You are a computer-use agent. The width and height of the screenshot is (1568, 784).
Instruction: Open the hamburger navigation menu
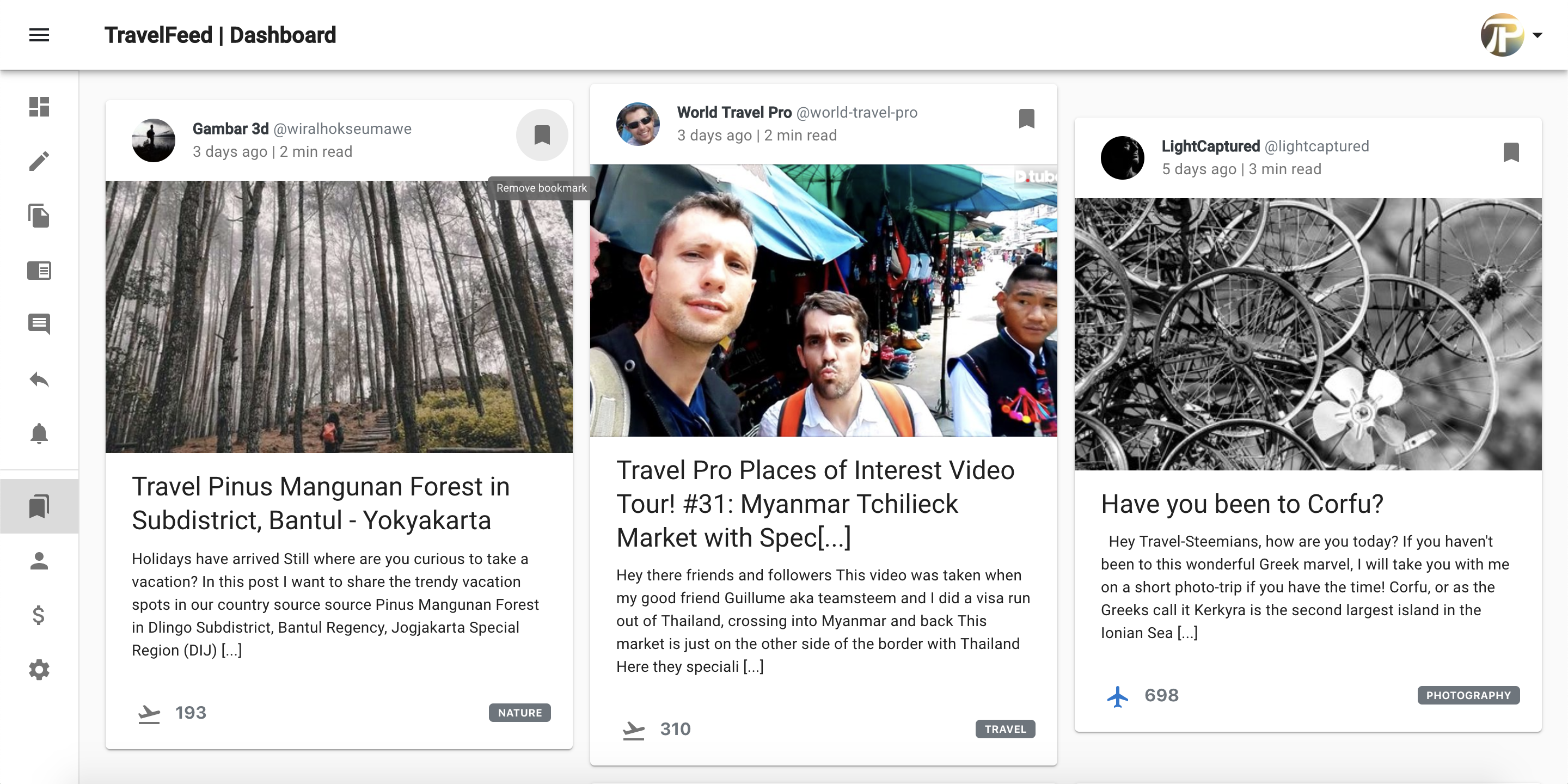39,35
